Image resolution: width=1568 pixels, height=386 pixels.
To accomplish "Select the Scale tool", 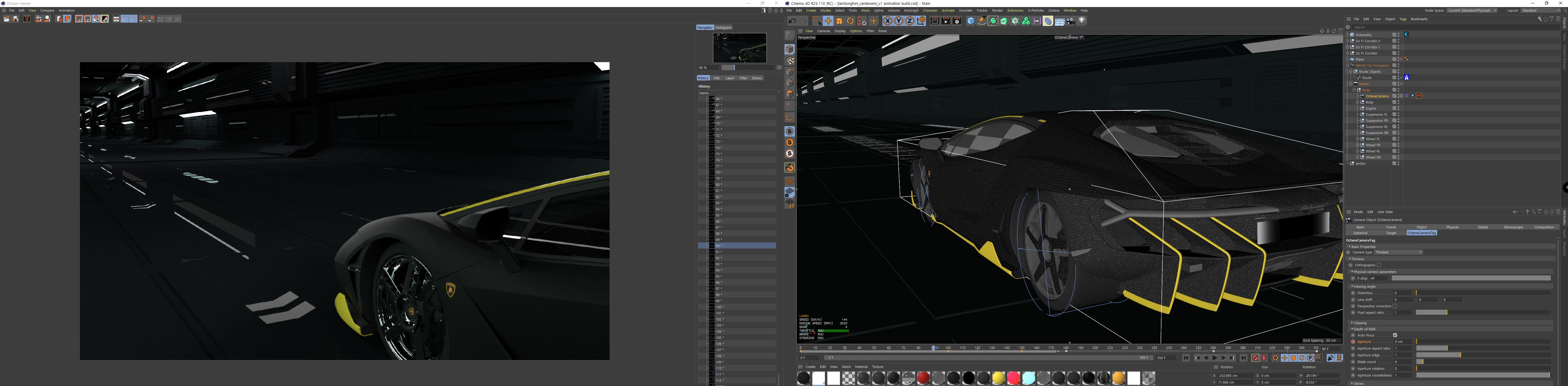I will coord(839,21).
